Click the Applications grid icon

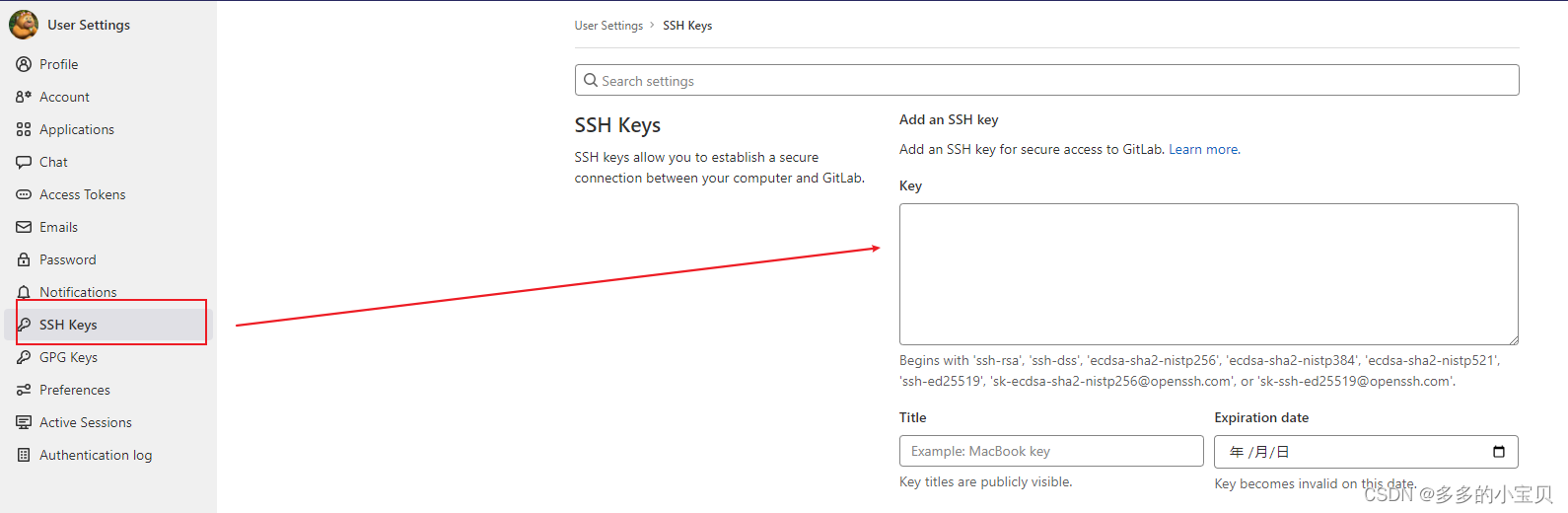point(24,129)
